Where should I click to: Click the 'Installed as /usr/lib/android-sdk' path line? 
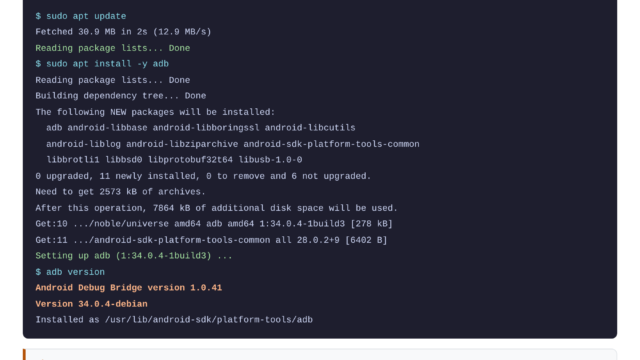point(174,320)
